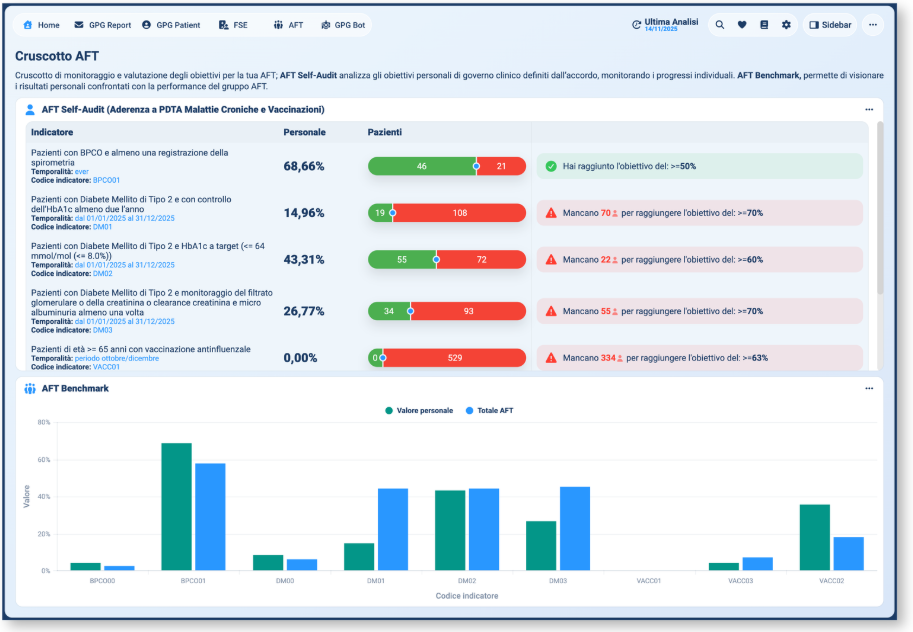The height and width of the screenshot is (632, 913).
Task: Open the GPG Report tab
Action: point(102,25)
